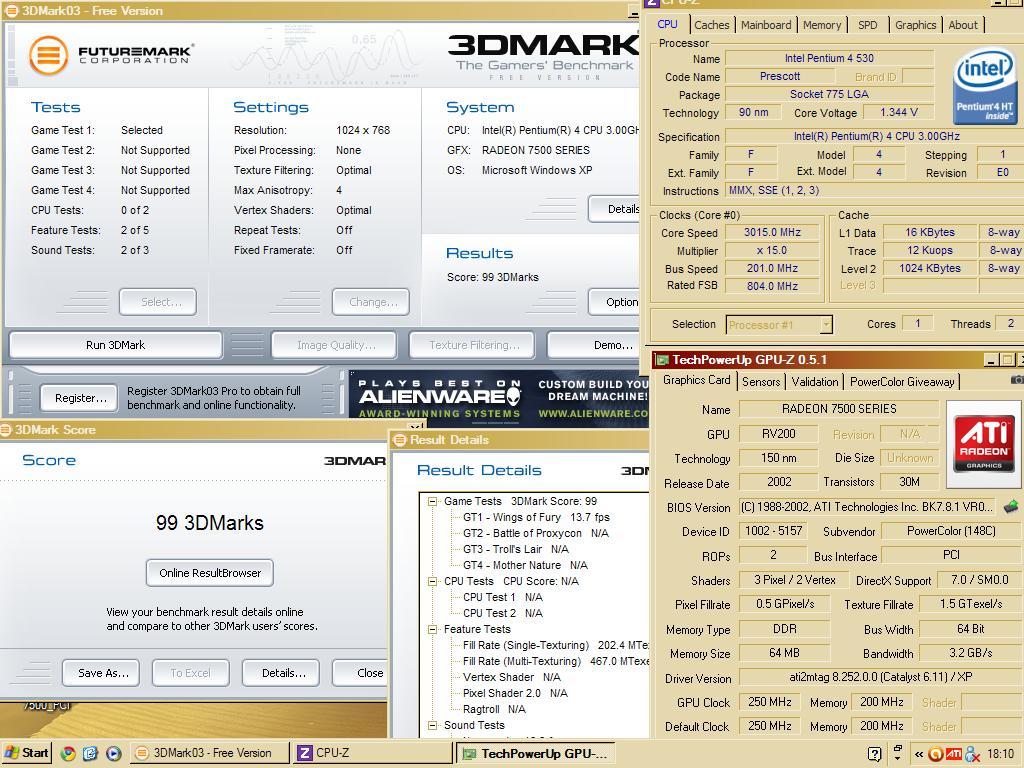
Task: Open the CPU-Z Graphics tab
Action: [915, 25]
